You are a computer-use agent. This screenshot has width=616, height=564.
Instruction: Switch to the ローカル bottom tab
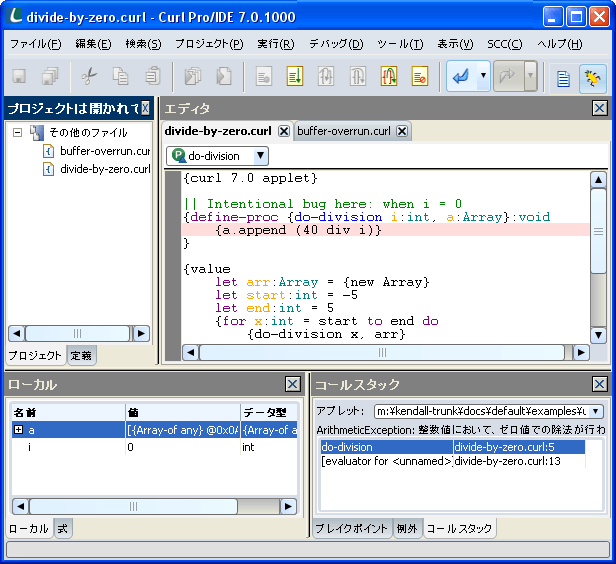29,529
